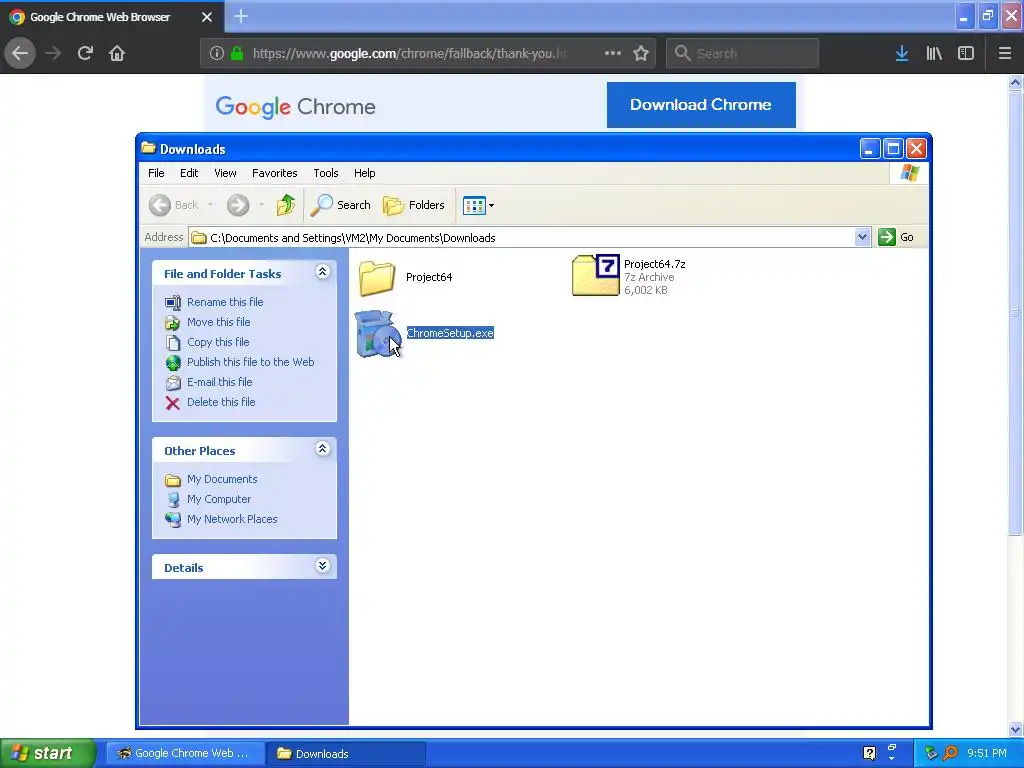Click the browser scrollbar down arrow
1024x768 pixels.
pos(1015,729)
